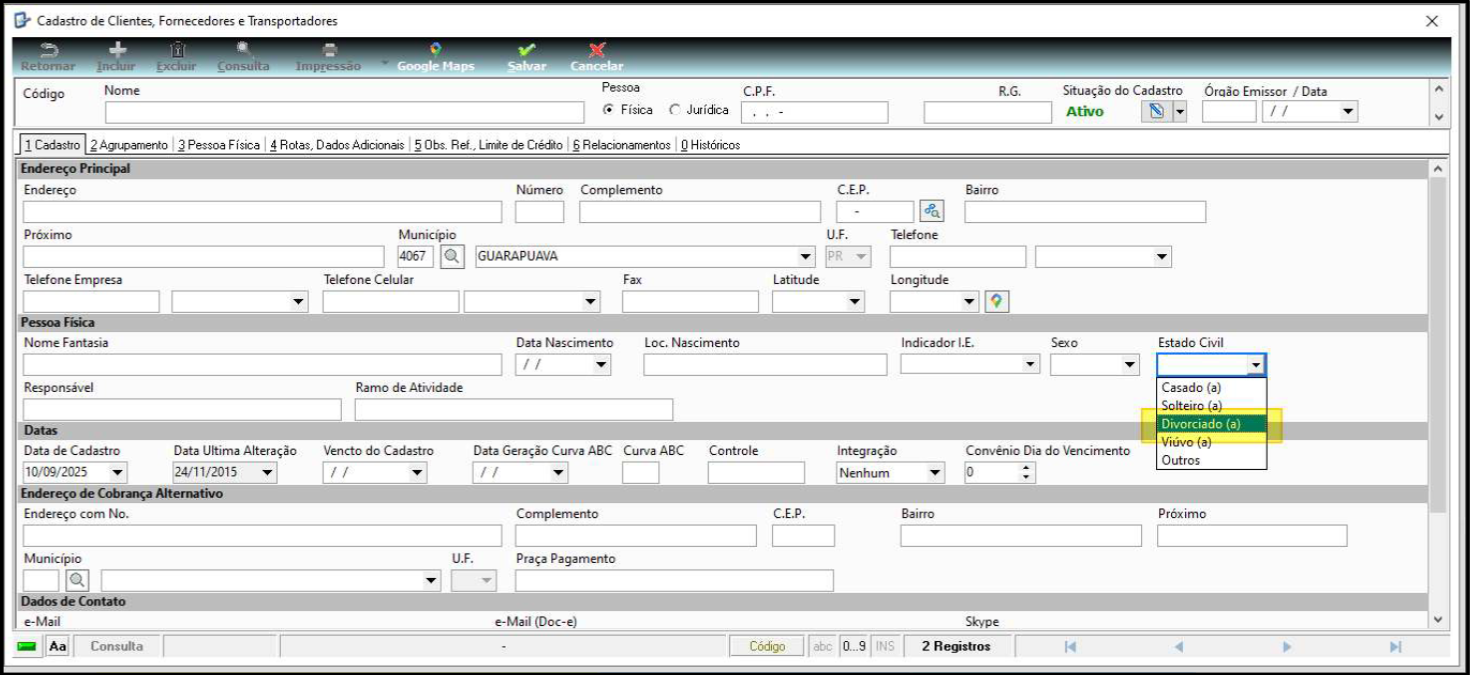Click the Incluir plus icon
Screen dimensions: 1470x675
pos(117,50)
